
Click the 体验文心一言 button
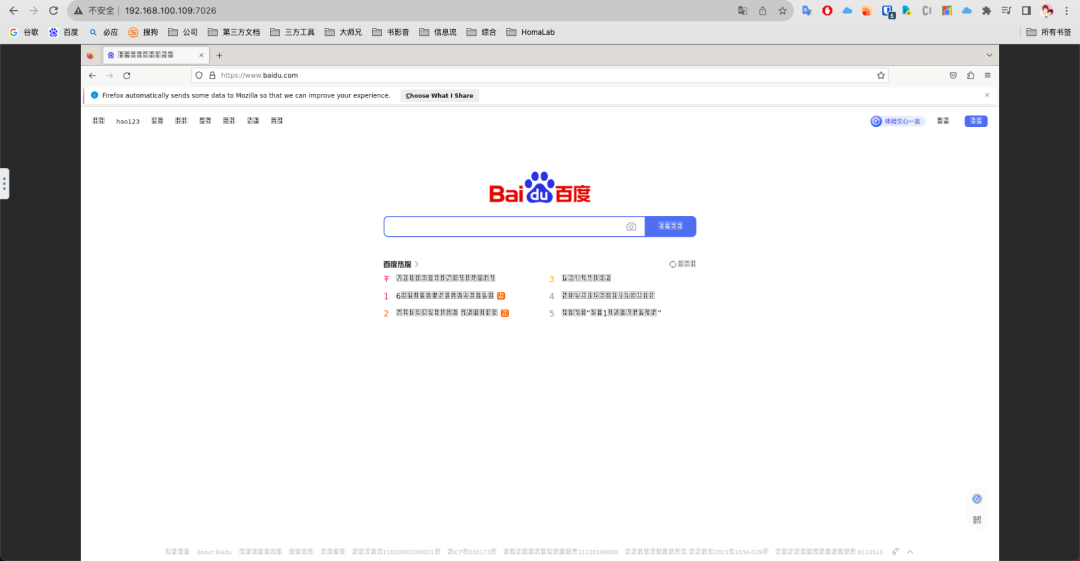(897, 121)
